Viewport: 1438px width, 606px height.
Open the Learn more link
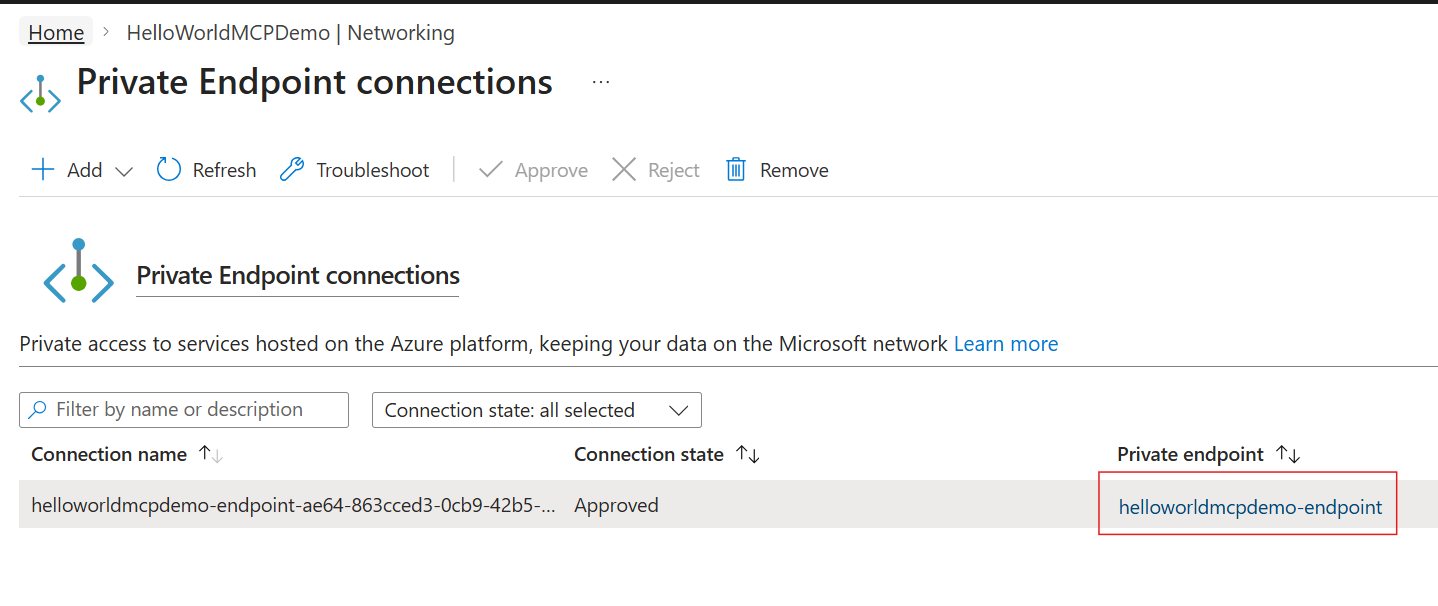[x=1006, y=344]
